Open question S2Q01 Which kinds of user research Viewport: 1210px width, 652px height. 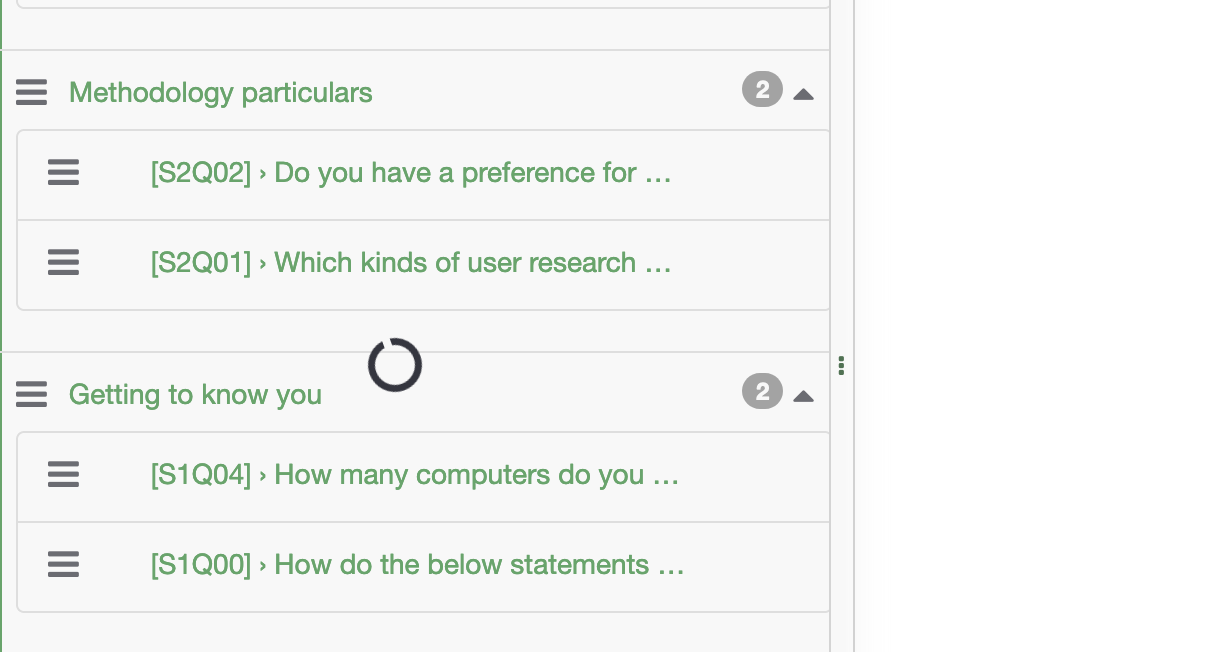click(x=410, y=263)
